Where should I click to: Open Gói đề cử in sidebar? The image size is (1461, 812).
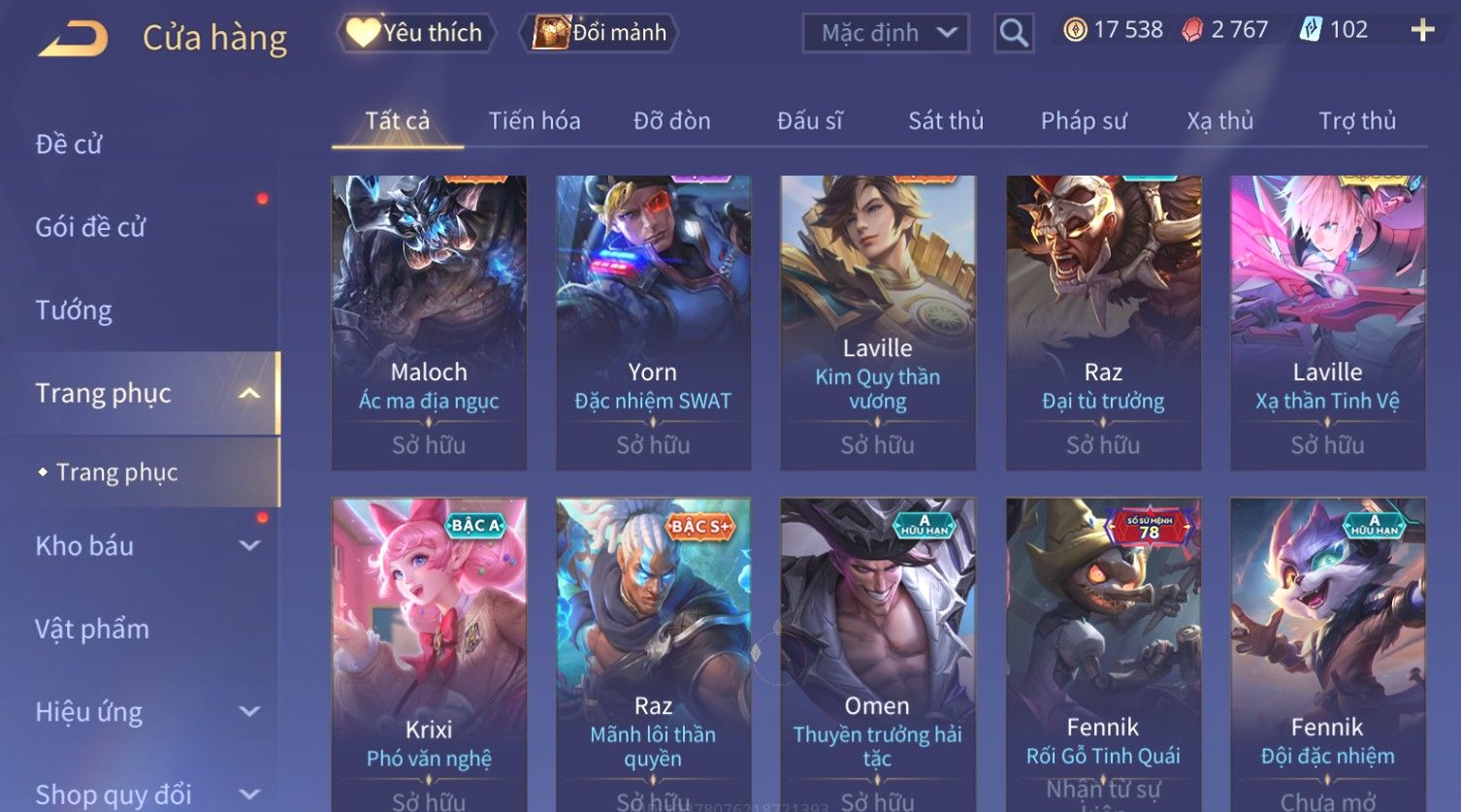click(x=90, y=227)
